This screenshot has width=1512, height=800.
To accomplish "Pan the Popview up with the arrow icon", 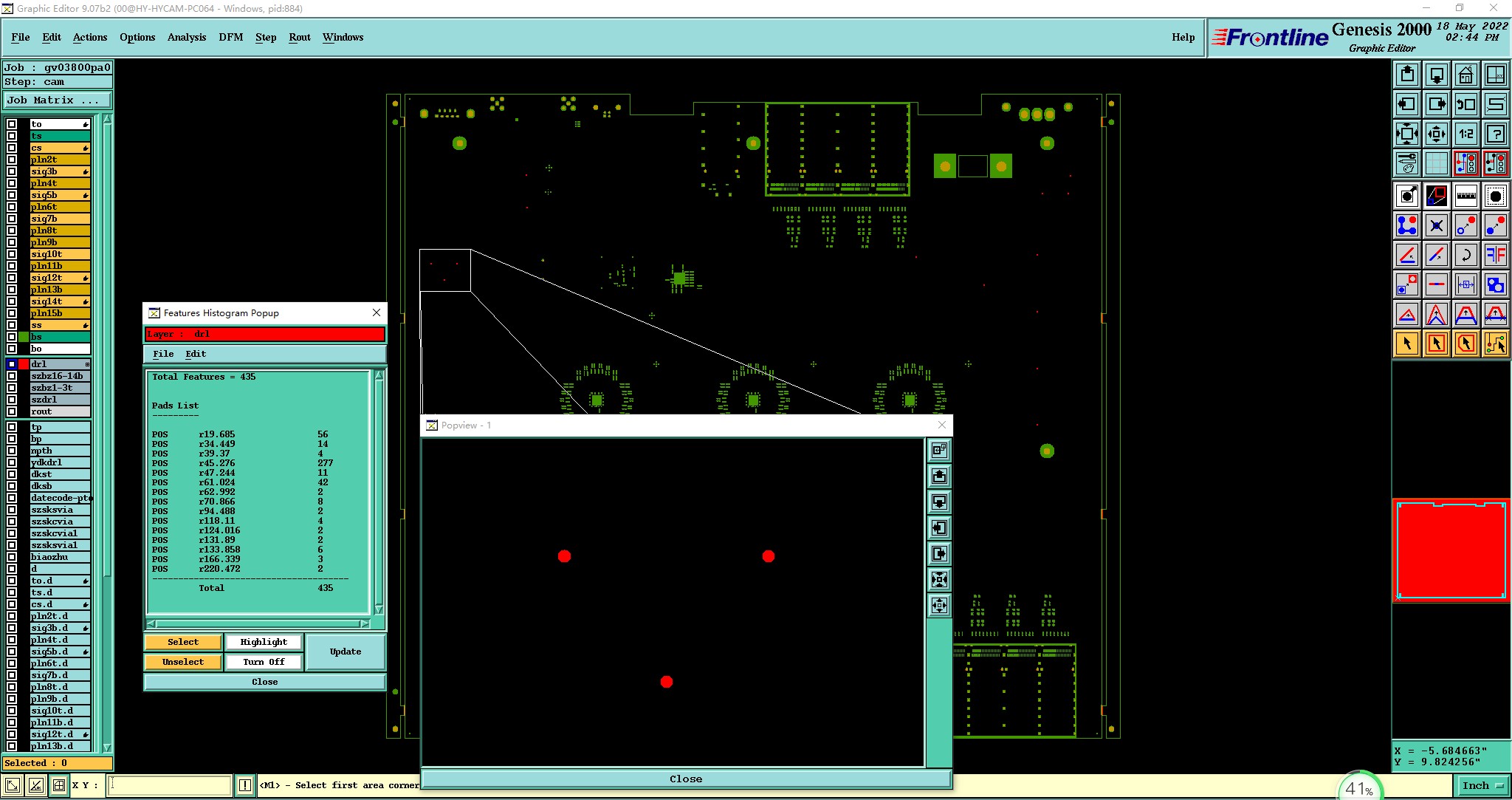I will point(939,476).
